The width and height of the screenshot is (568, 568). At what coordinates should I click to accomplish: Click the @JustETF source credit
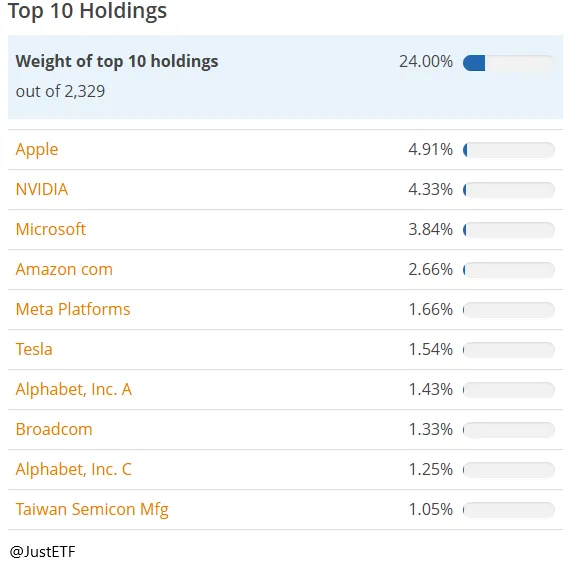pyautogui.click(x=42, y=551)
